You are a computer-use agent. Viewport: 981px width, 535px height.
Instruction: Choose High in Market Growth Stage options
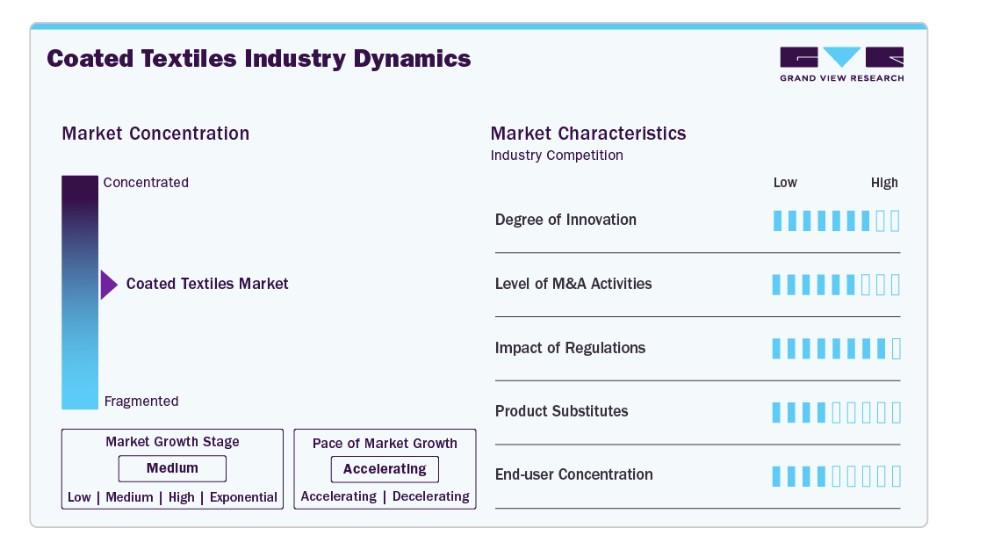coord(181,497)
